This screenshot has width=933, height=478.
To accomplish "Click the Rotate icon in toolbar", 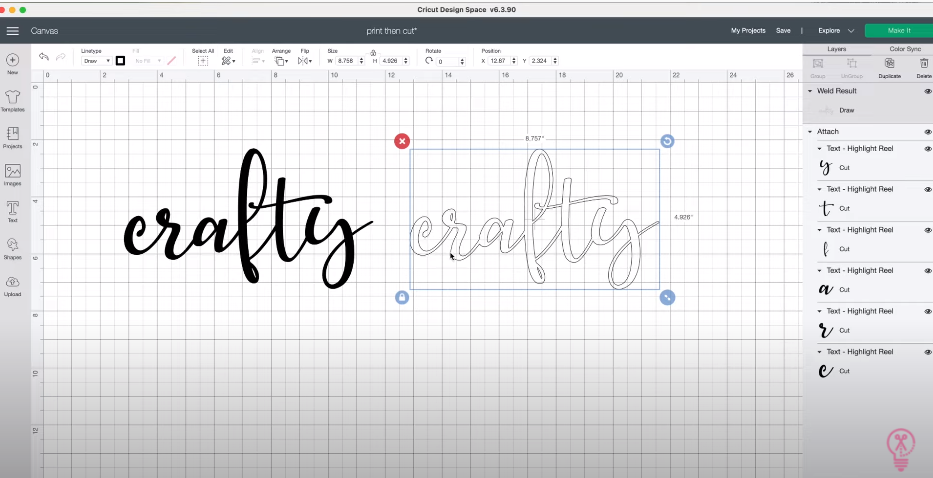I will point(429,61).
